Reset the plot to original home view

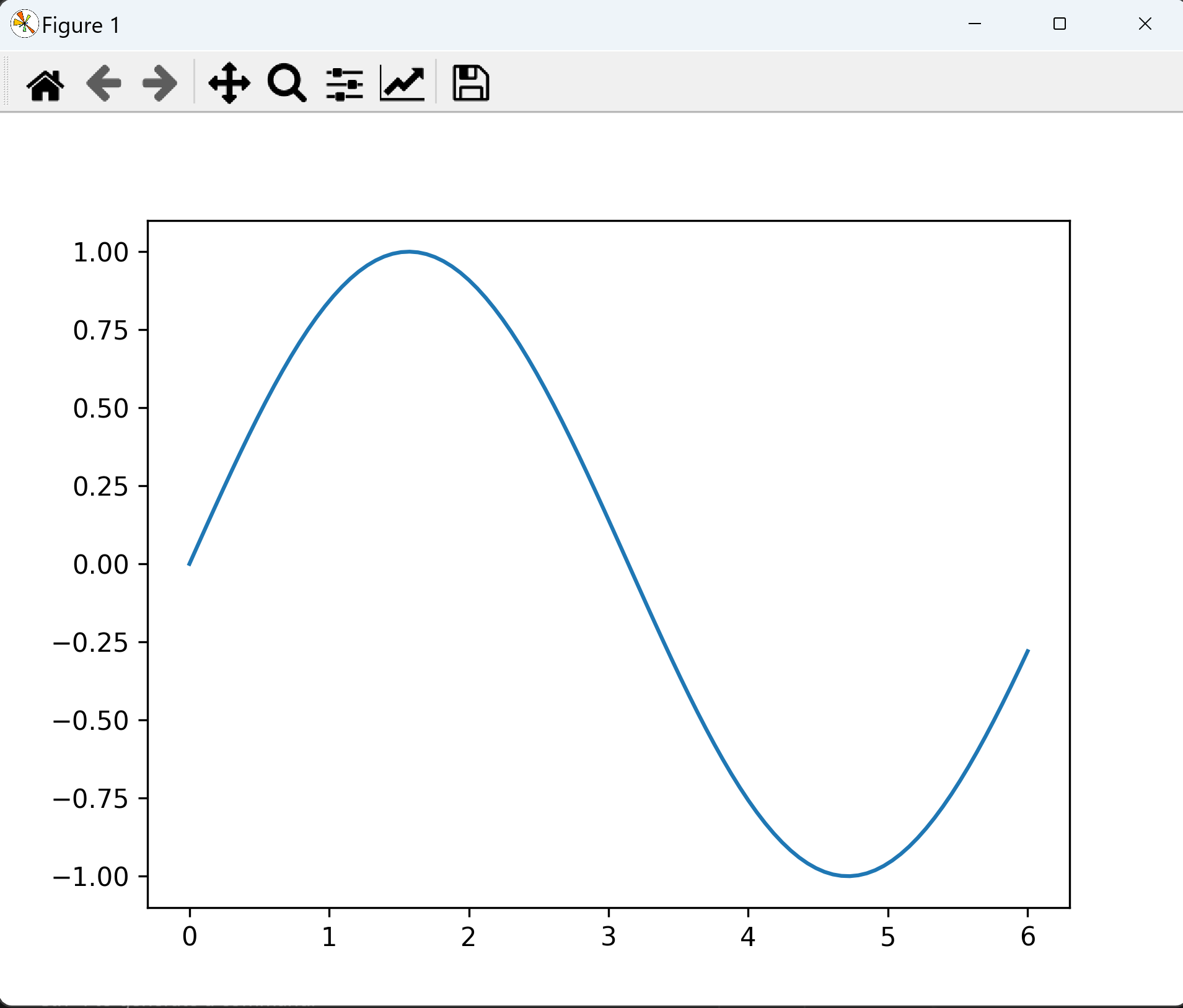pos(45,84)
